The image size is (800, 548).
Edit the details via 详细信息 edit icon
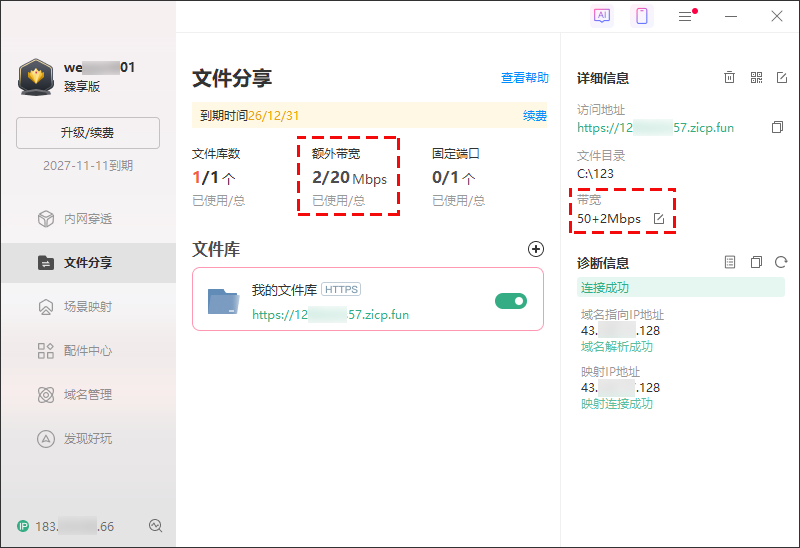782,78
